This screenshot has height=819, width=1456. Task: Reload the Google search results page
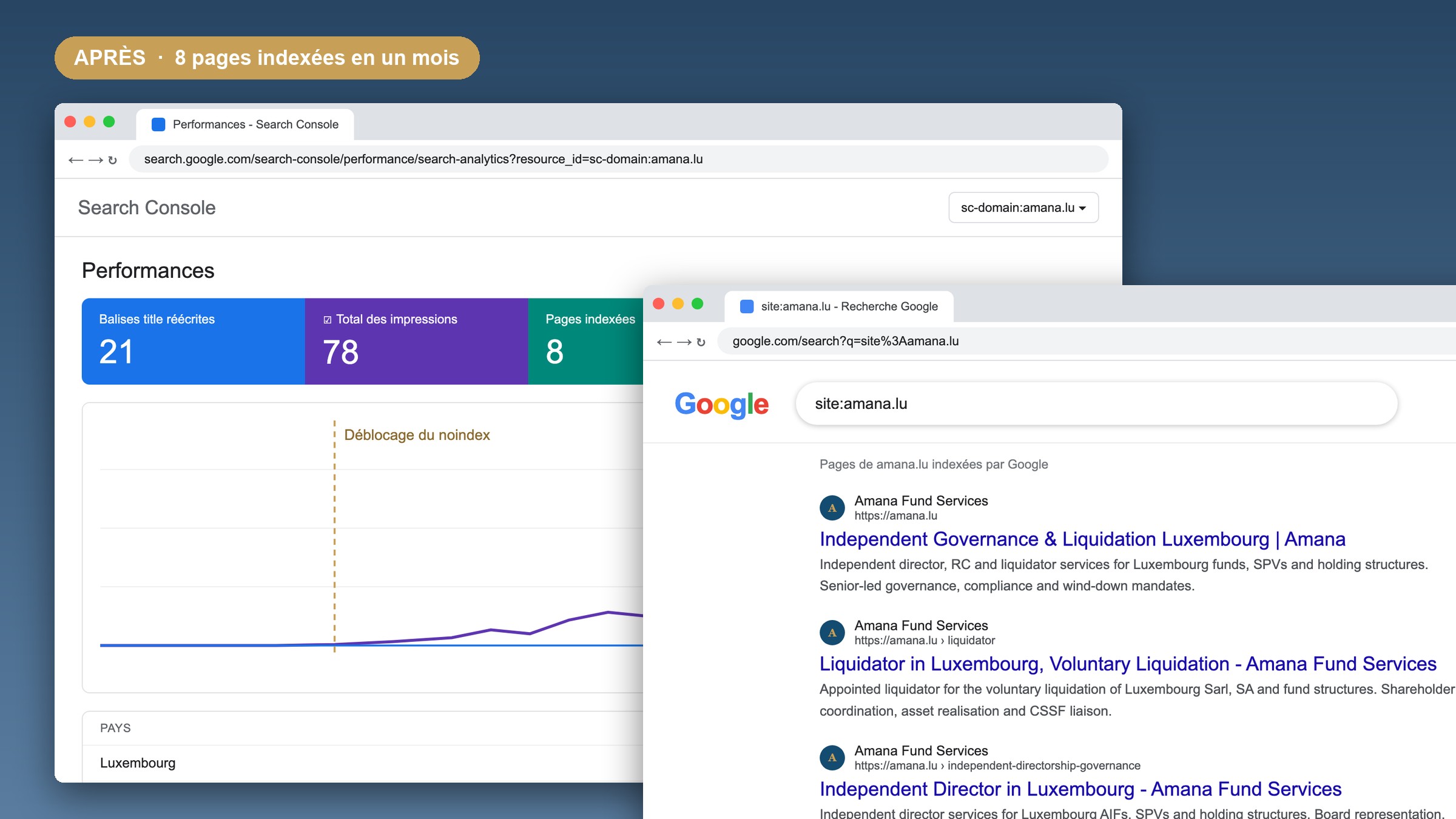point(701,342)
